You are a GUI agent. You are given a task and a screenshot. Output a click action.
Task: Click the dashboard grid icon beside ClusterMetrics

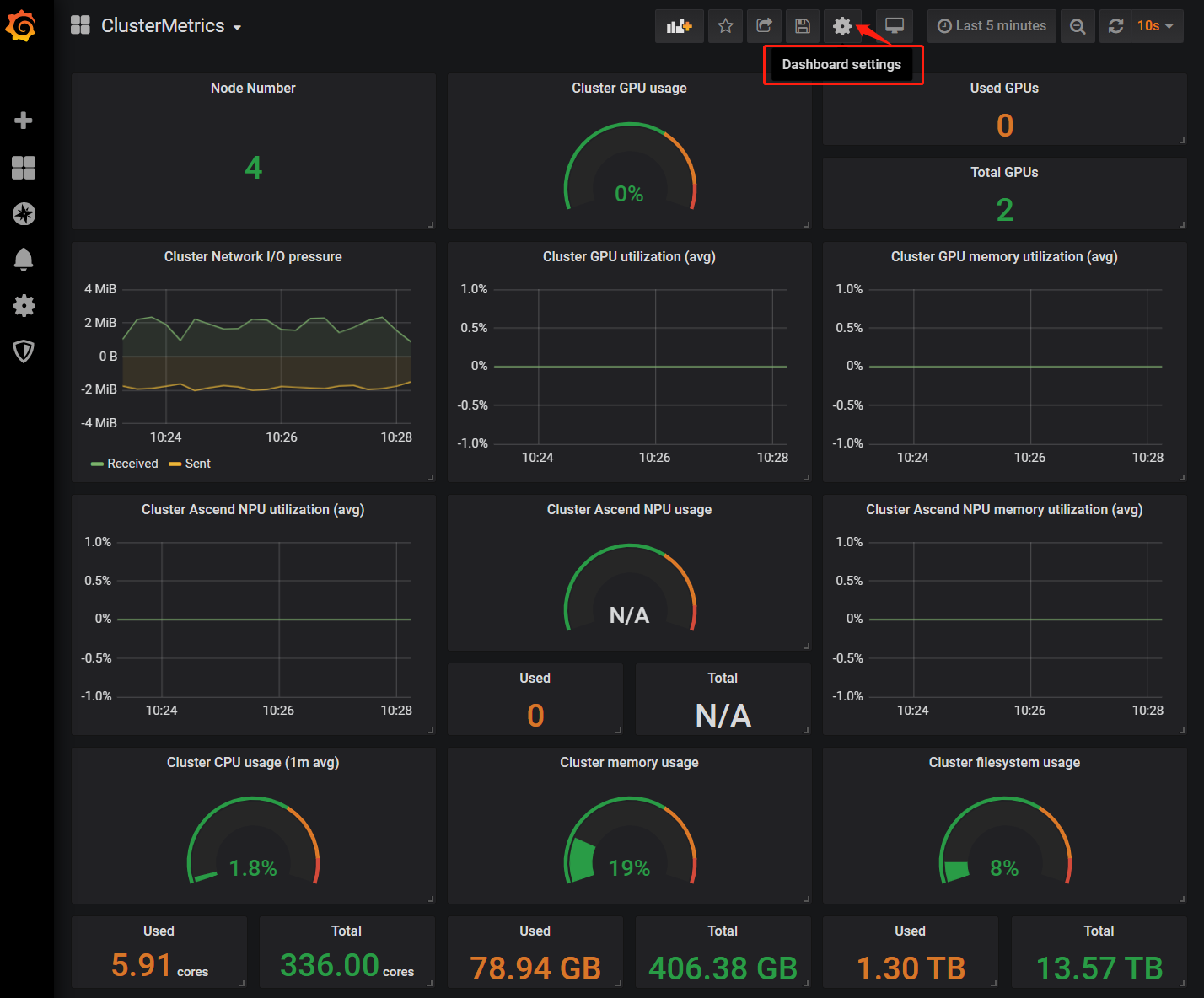(80, 25)
